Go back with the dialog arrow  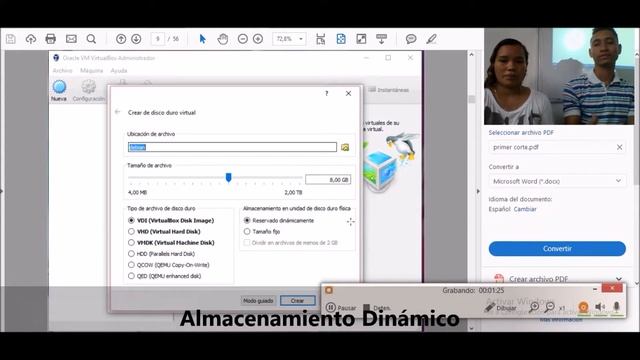pyautogui.click(x=118, y=112)
